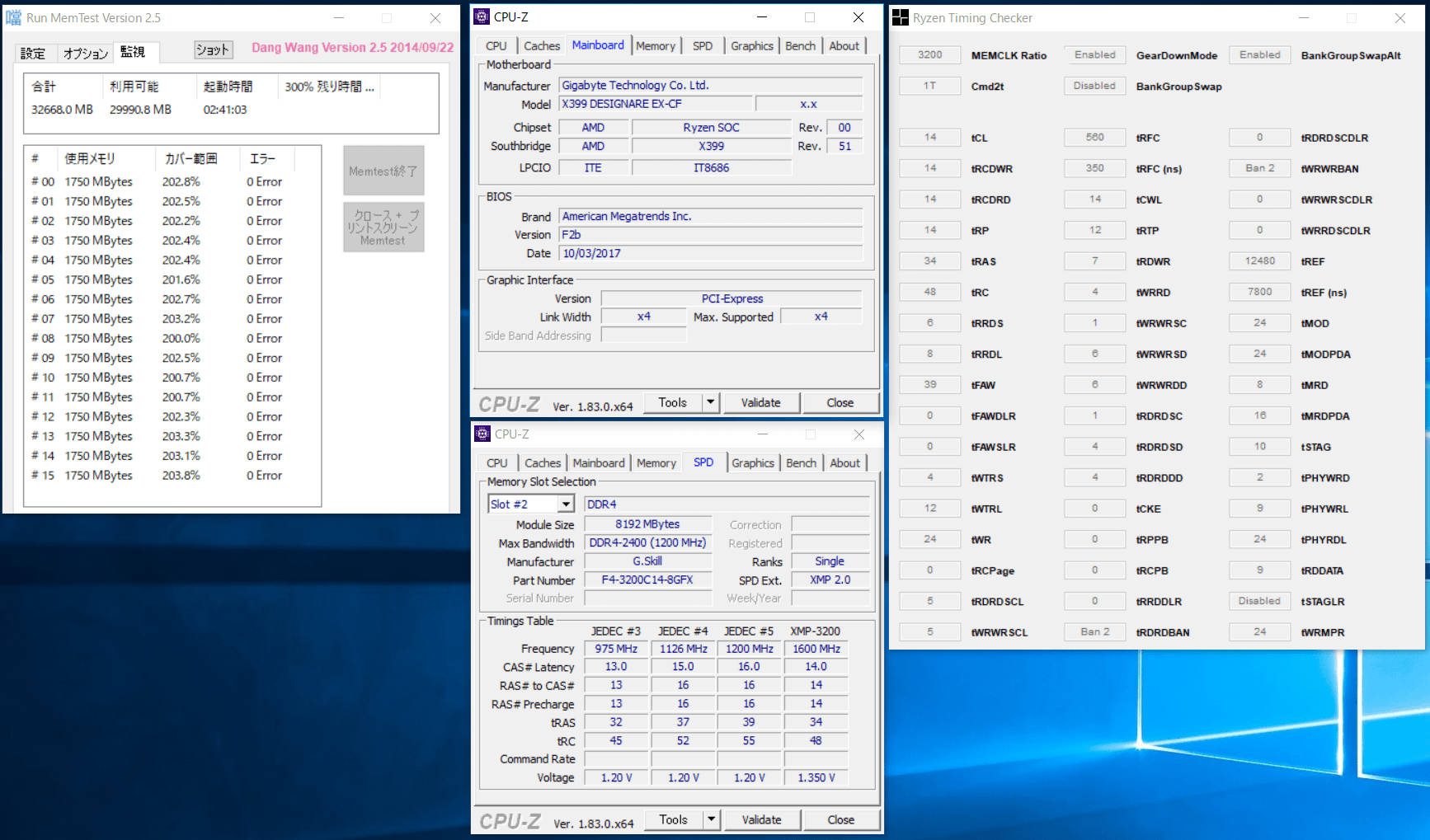This screenshot has width=1430, height=840.
Task: Click the Gigabyte Technology manufacturer field
Action: [x=711, y=85]
